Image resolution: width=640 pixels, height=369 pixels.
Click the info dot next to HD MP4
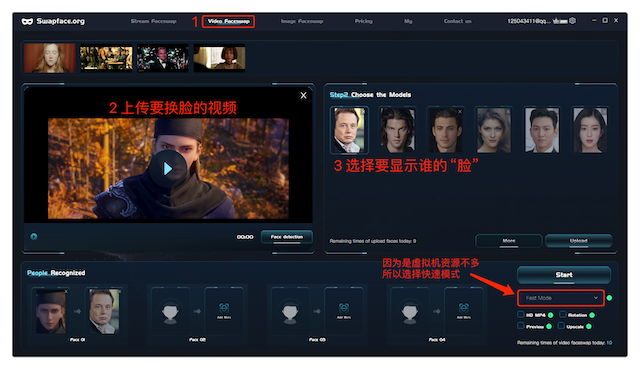click(551, 315)
